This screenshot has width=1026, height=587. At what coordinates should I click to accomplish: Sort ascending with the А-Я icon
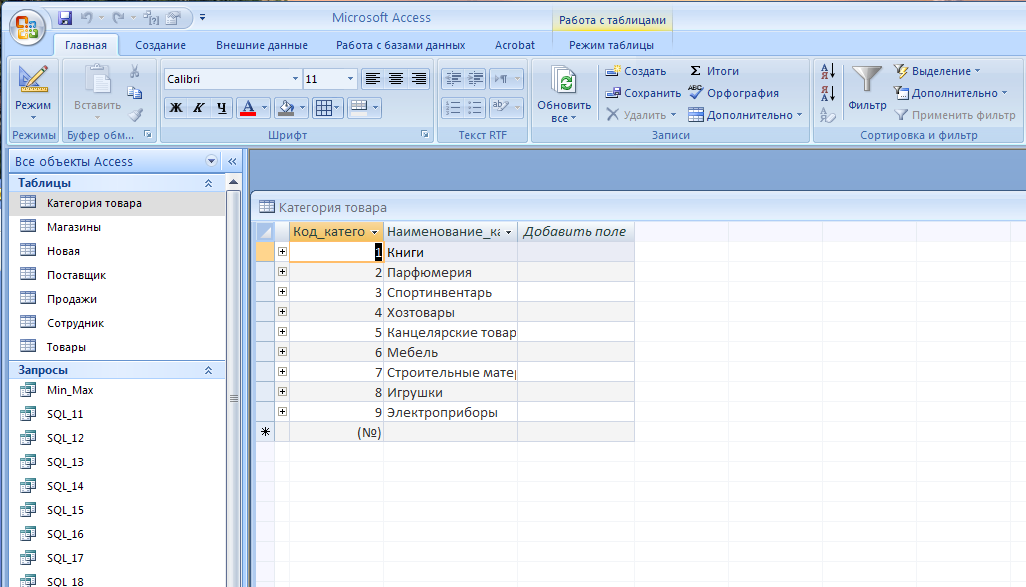pyautogui.click(x=828, y=71)
